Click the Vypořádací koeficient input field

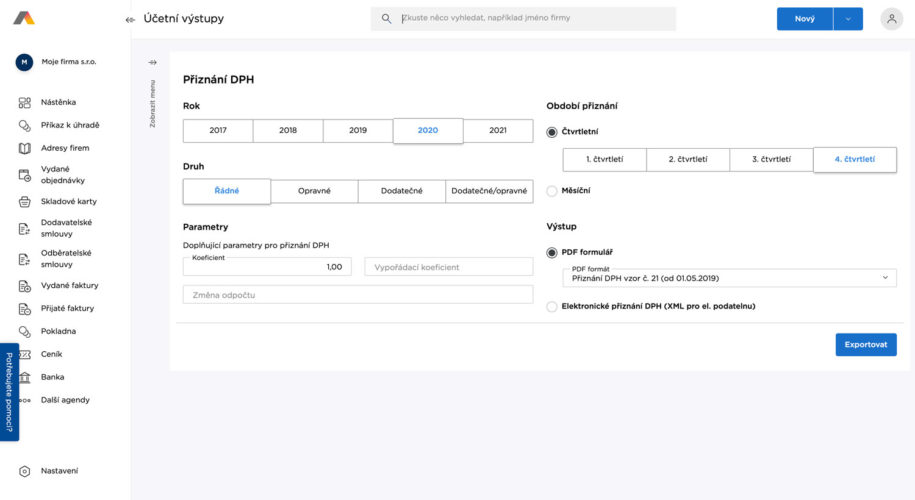pos(448,267)
